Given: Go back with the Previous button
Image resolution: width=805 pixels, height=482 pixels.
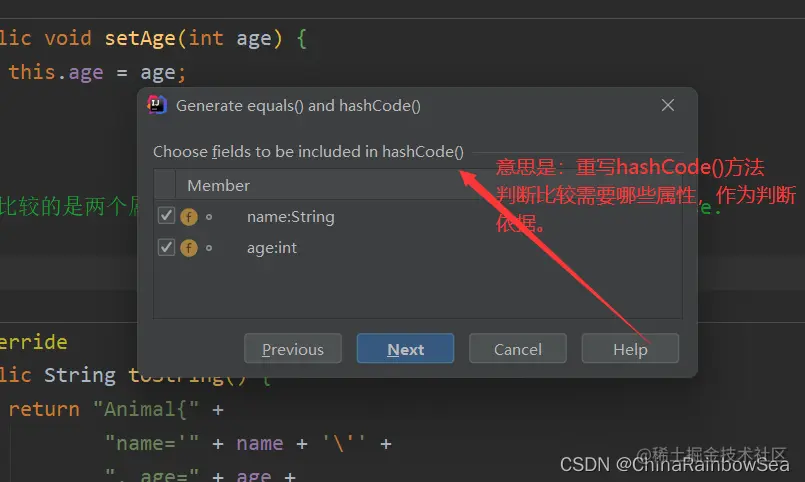Looking at the screenshot, I should coord(293,349).
